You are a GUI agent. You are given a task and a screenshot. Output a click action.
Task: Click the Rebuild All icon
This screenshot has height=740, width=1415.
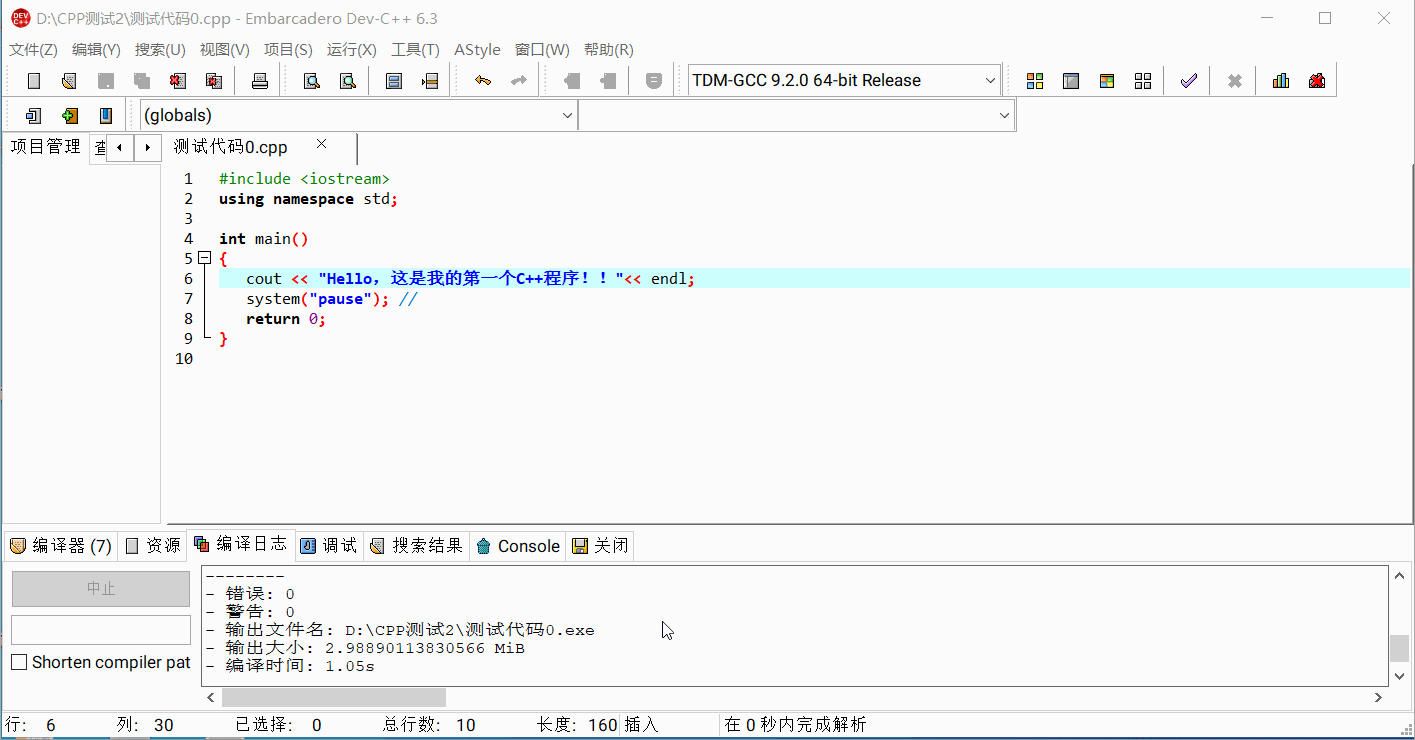click(1143, 81)
